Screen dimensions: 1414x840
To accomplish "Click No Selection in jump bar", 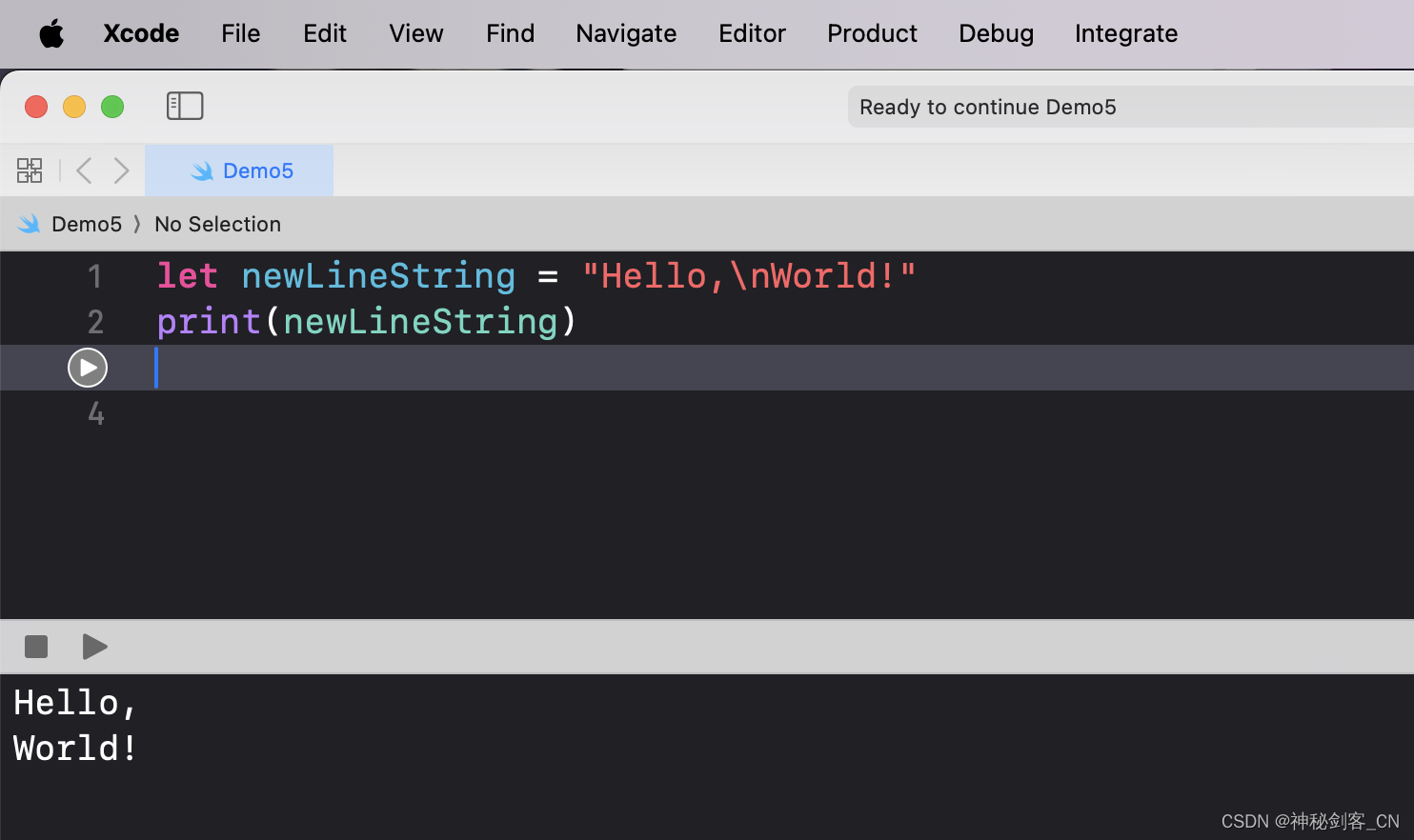I will click(217, 224).
